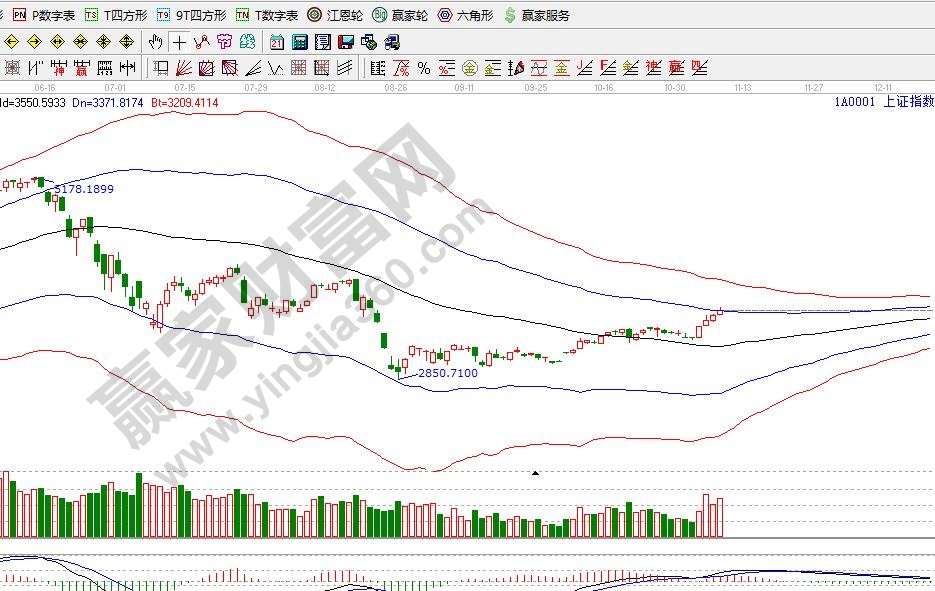Click the yellow left-arrow diamond icon
935x591 pixels.
point(11,42)
